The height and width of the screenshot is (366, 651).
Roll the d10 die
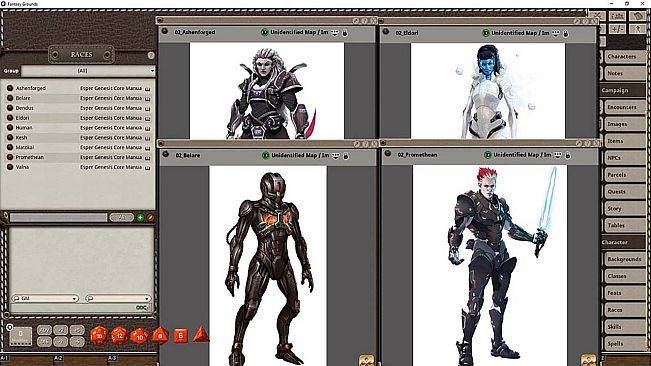click(x=140, y=336)
